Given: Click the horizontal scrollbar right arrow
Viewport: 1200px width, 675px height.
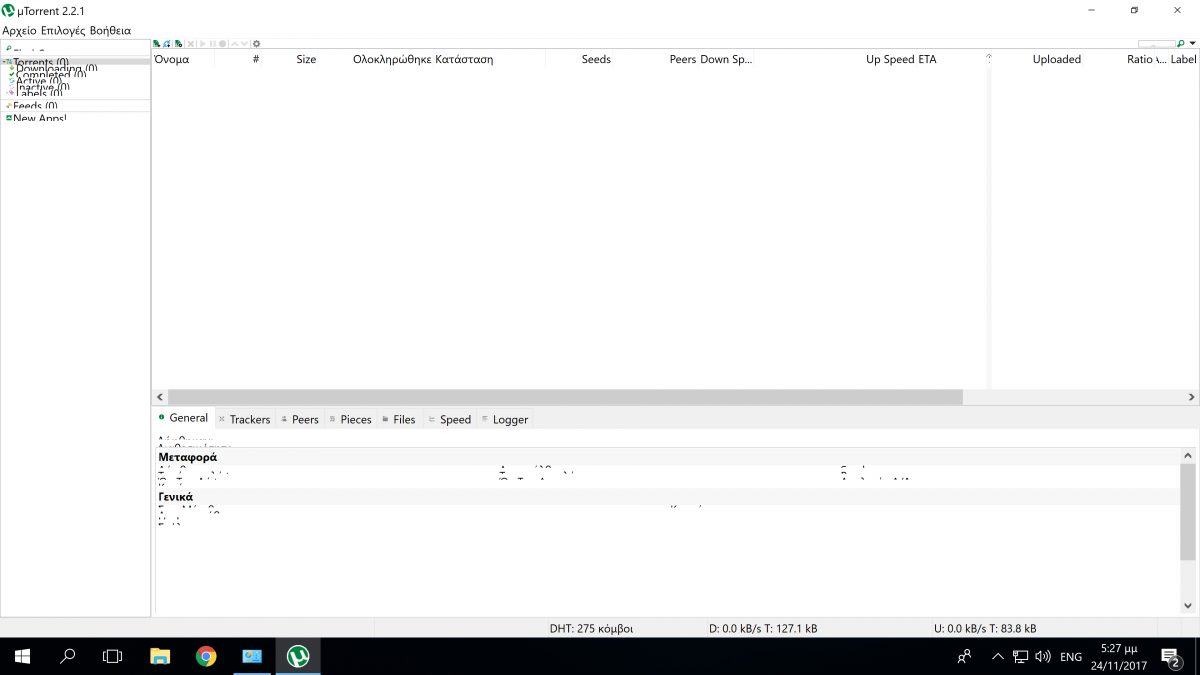Looking at the screenshot, I should pyautogui.click(x=1190, y=397).
